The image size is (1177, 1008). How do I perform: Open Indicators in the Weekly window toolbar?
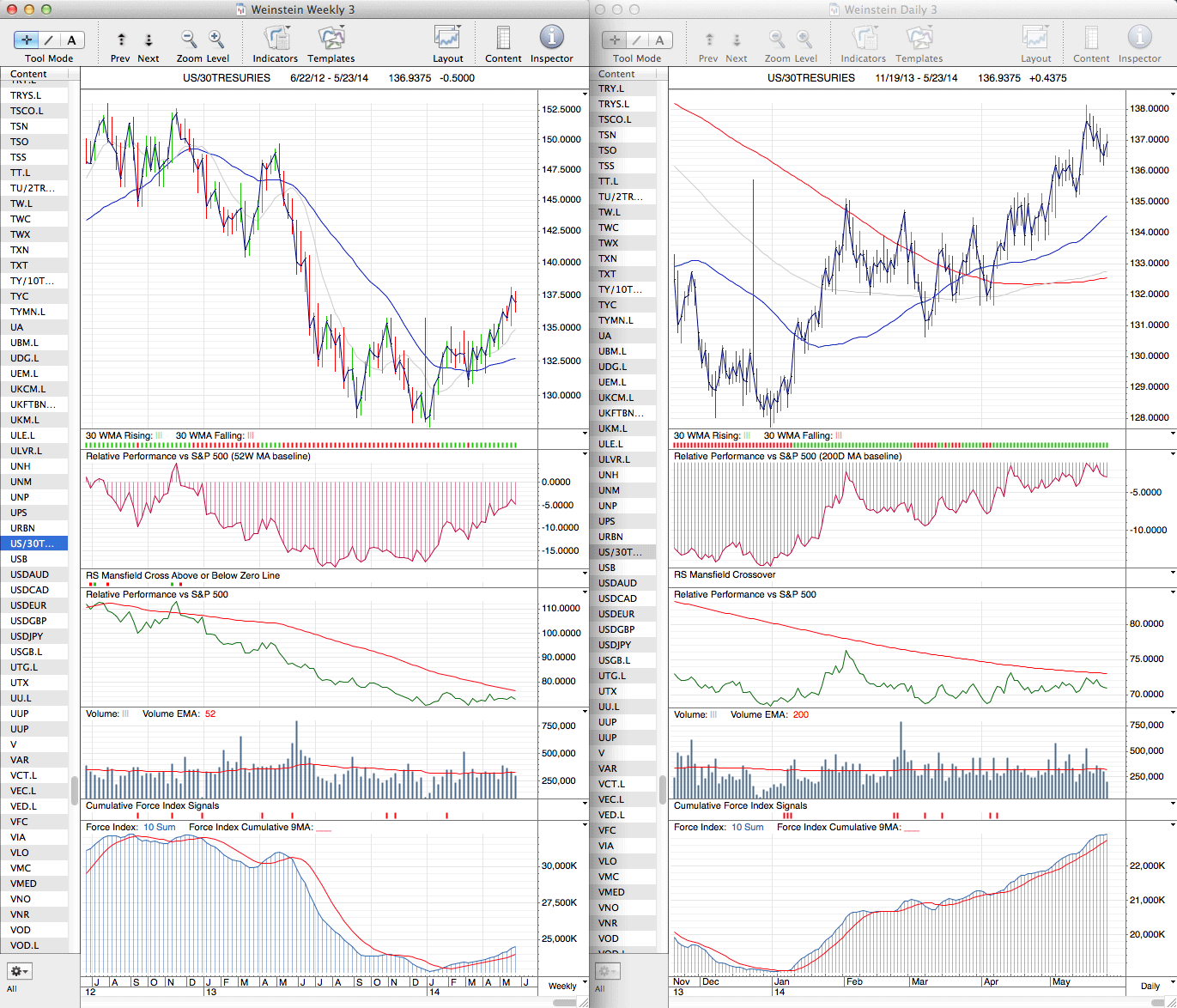pyautogui.click(x=276, y=39)
